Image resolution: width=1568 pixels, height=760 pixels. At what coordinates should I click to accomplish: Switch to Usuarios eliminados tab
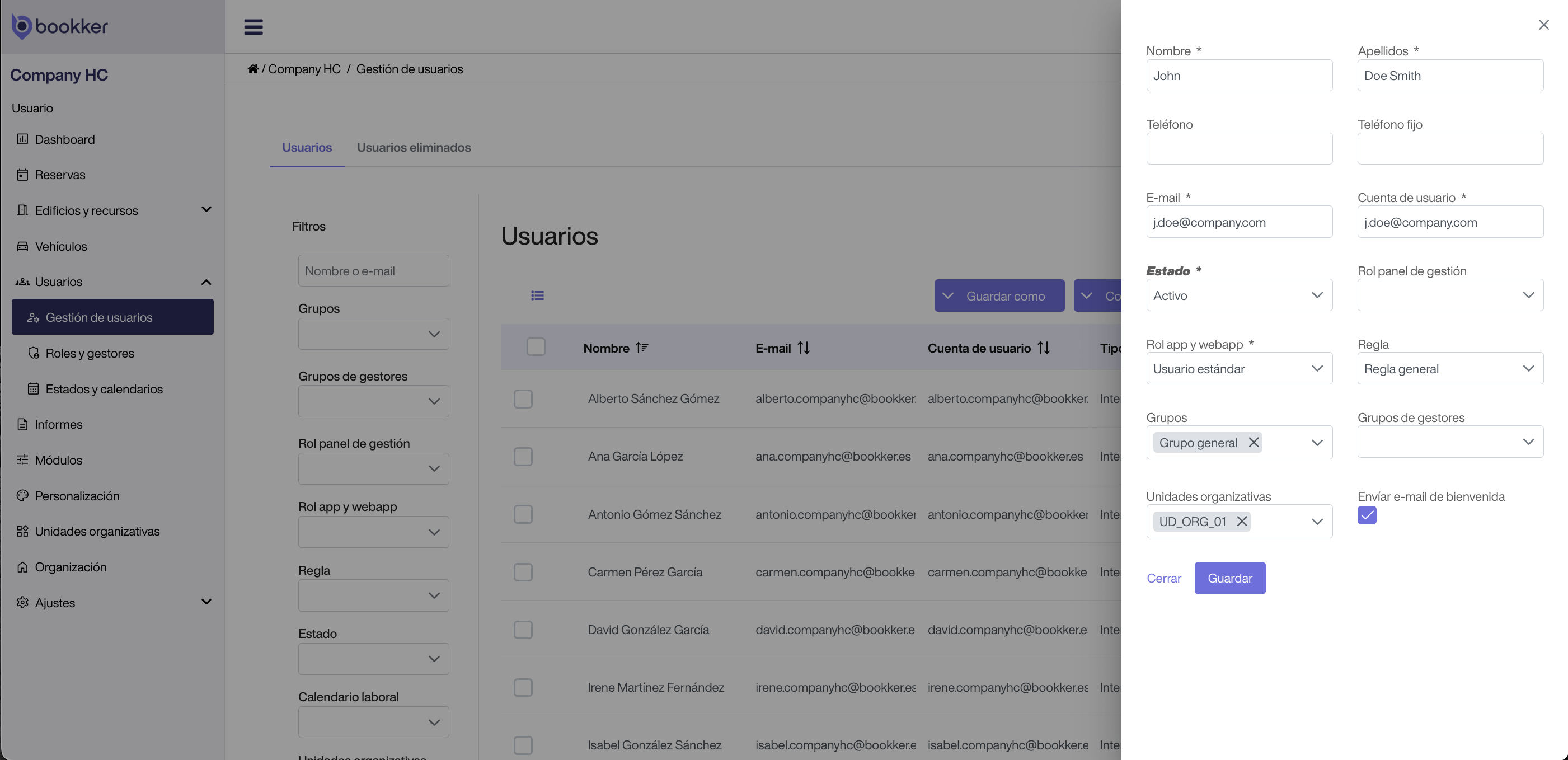tap(414, 147)
